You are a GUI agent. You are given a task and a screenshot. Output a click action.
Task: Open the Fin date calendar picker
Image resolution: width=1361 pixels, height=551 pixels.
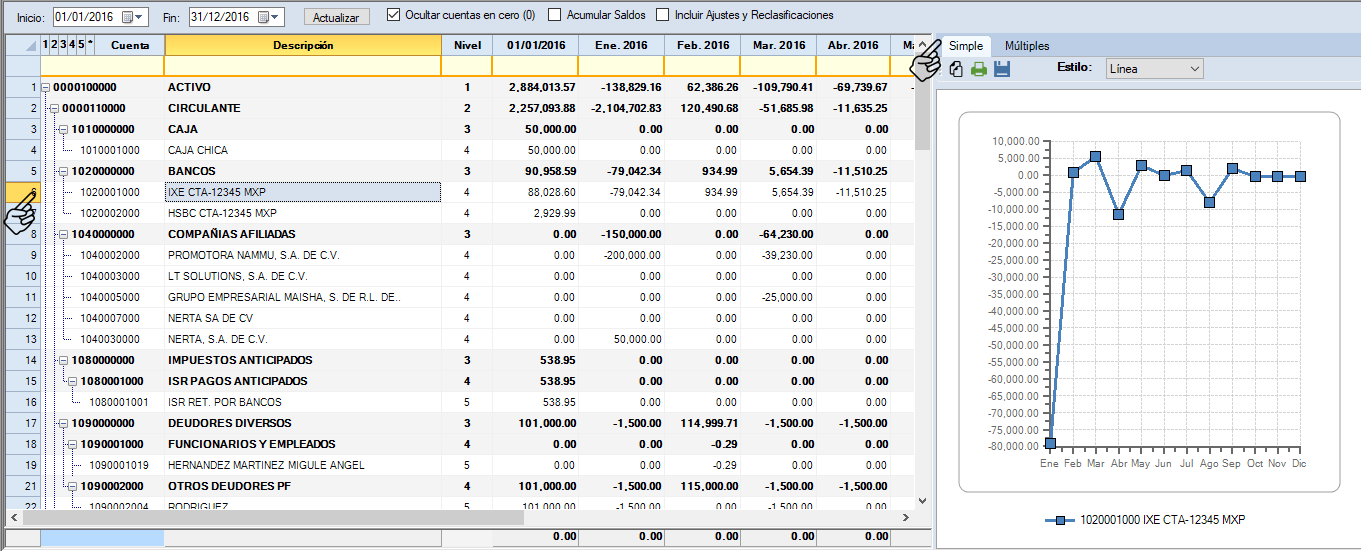click(275, 17)
